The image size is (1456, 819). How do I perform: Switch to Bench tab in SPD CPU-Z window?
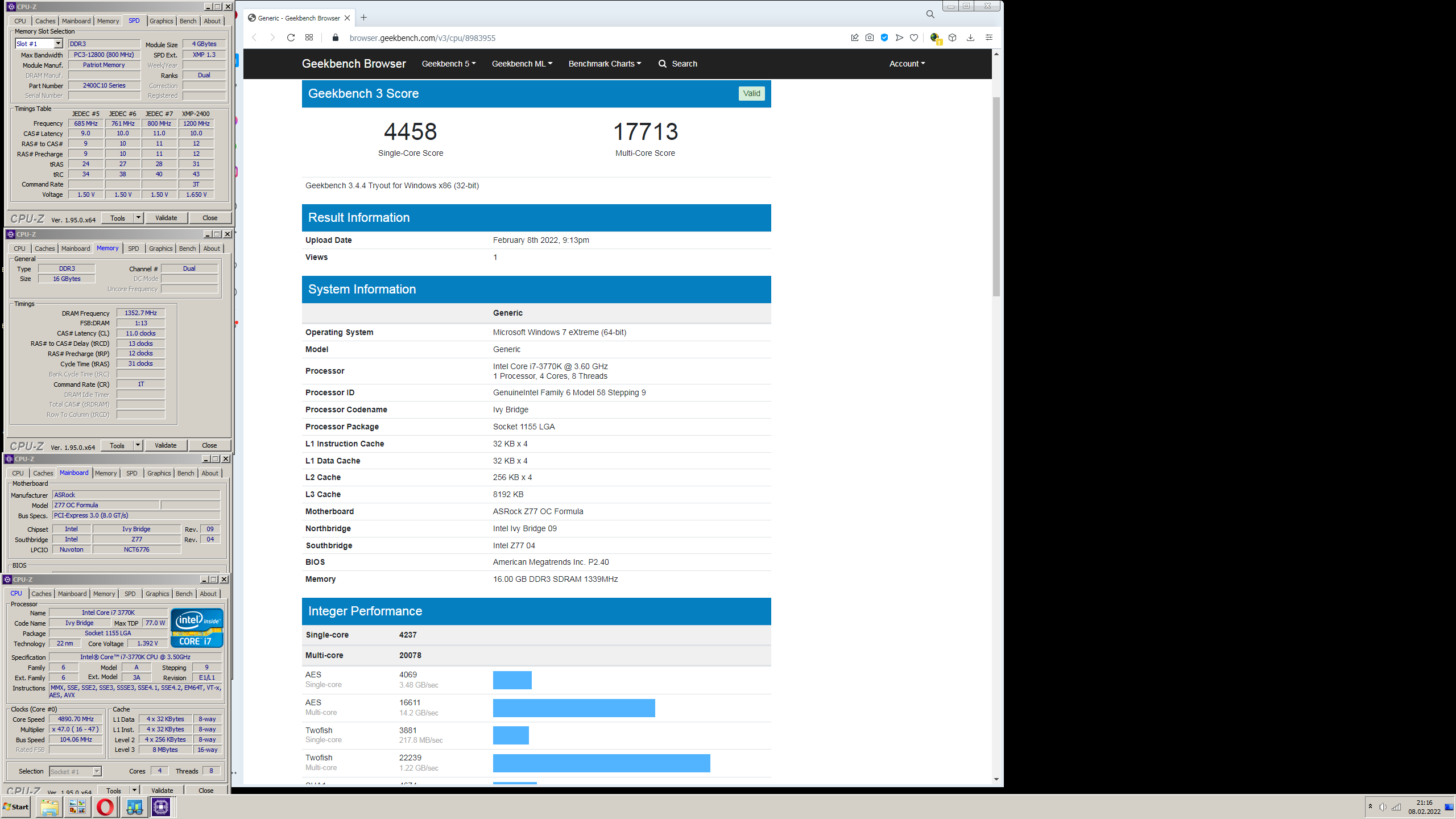(x=188, y=21)
